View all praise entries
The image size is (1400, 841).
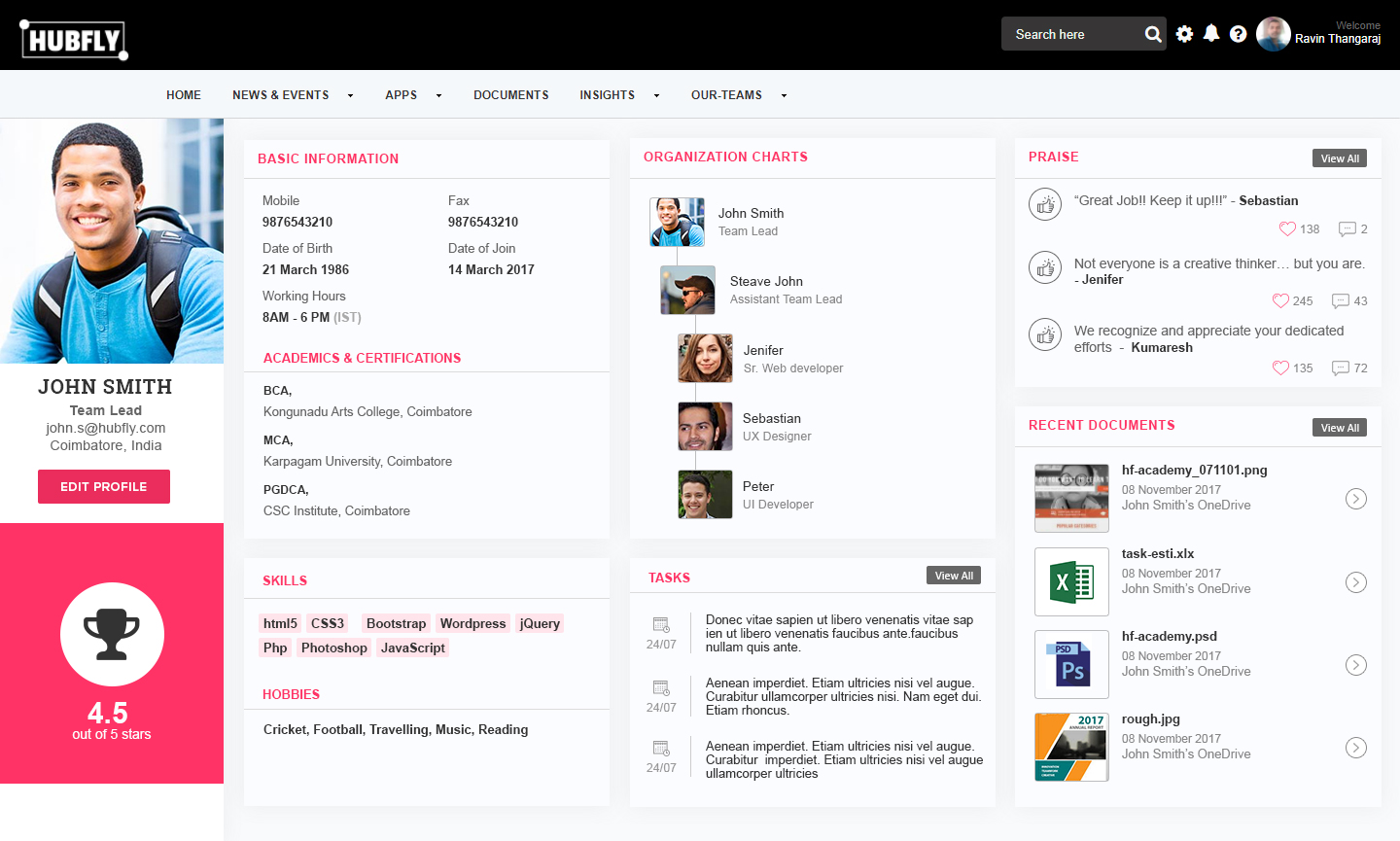click(1340, 158)
